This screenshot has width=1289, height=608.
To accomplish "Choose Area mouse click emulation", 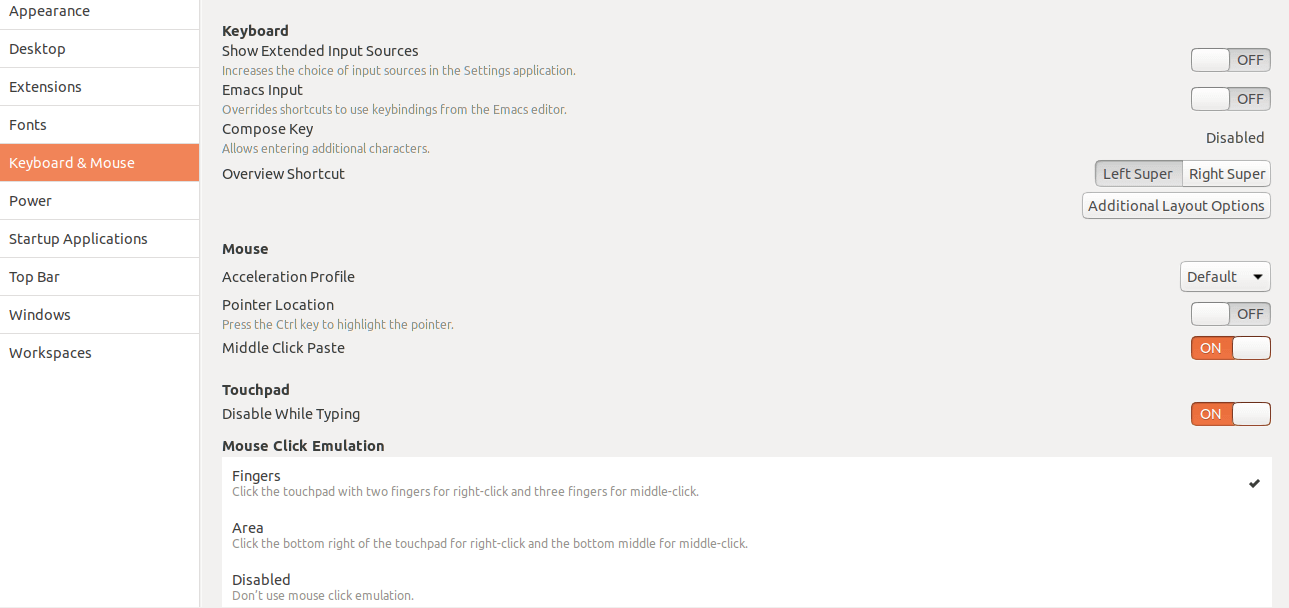I will 746,535.
